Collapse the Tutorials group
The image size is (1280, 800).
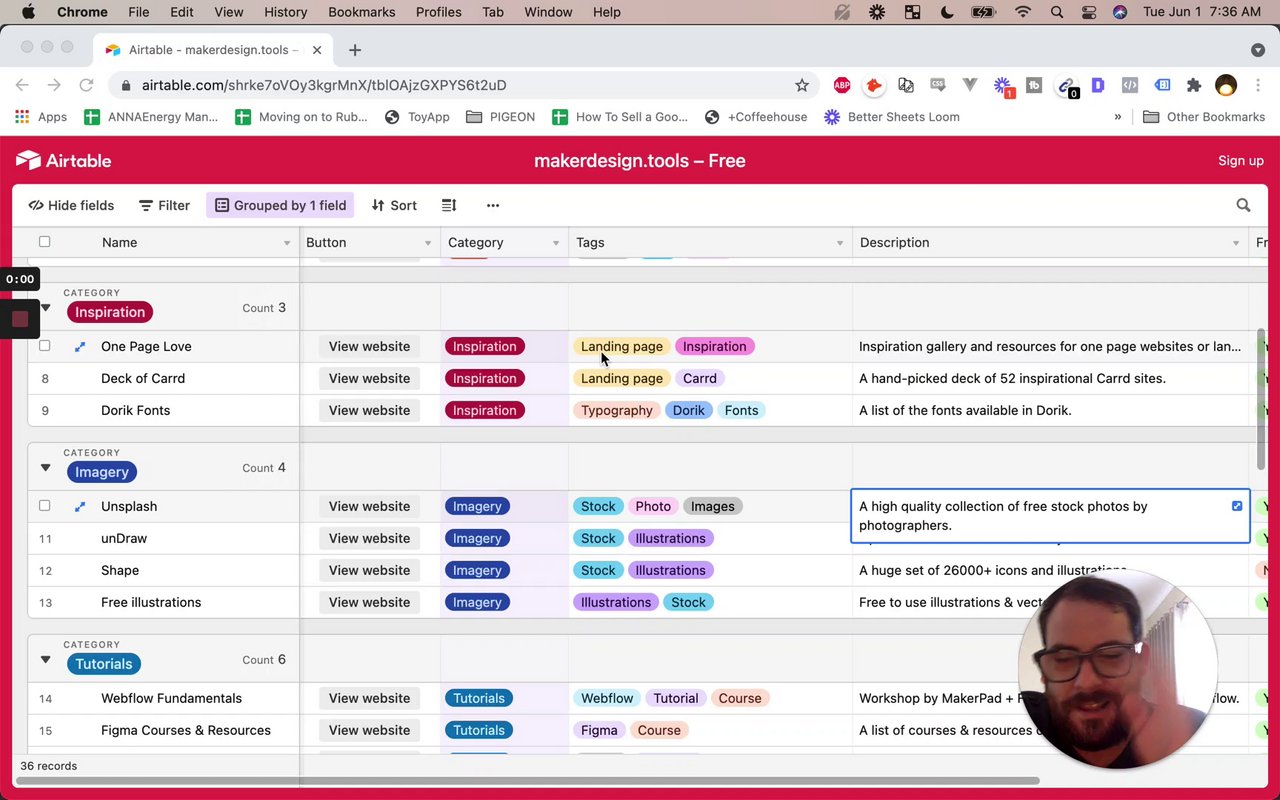pos(45,660)
